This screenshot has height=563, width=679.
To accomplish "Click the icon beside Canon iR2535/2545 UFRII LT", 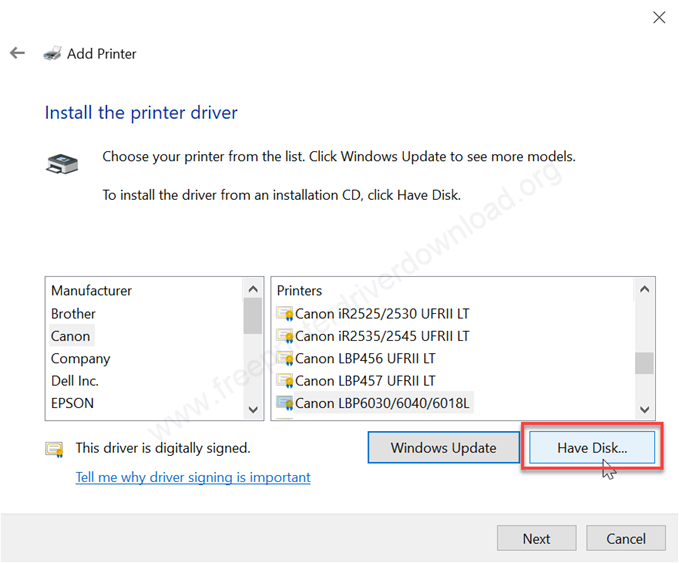I will [x=285, y=336].
